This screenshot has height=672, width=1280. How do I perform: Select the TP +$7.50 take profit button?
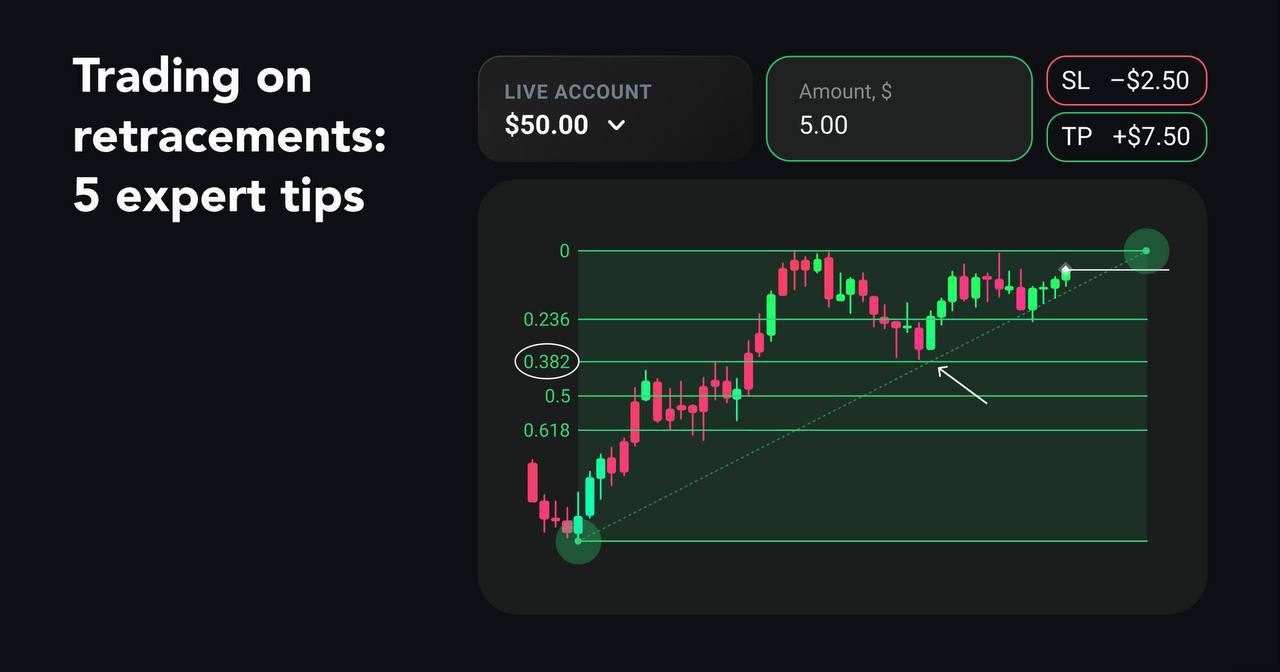1127,137
